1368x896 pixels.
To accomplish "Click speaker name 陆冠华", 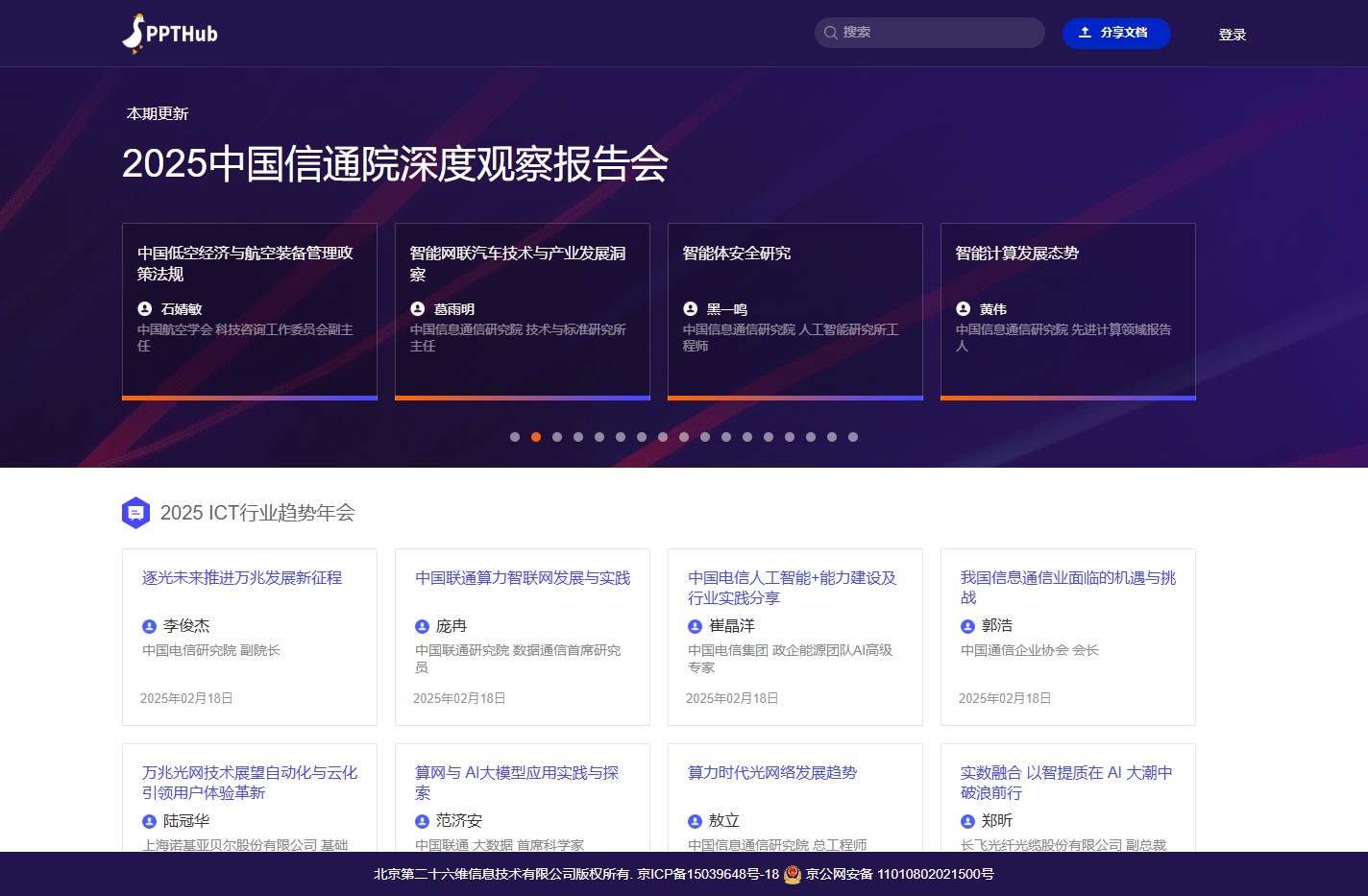I will [x=186, y=821].
